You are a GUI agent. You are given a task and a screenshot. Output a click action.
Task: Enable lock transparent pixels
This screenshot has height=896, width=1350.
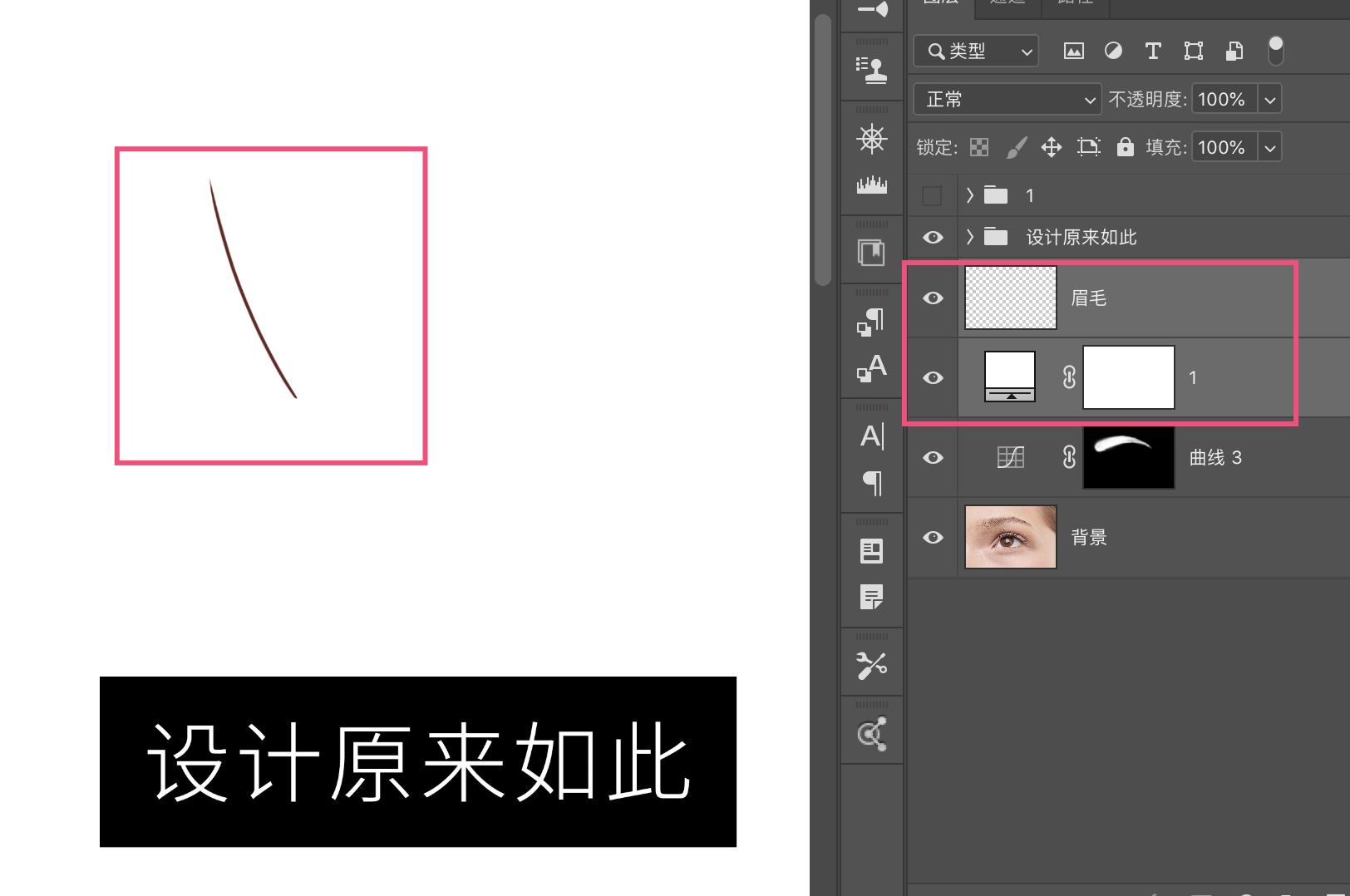point(980,147)
